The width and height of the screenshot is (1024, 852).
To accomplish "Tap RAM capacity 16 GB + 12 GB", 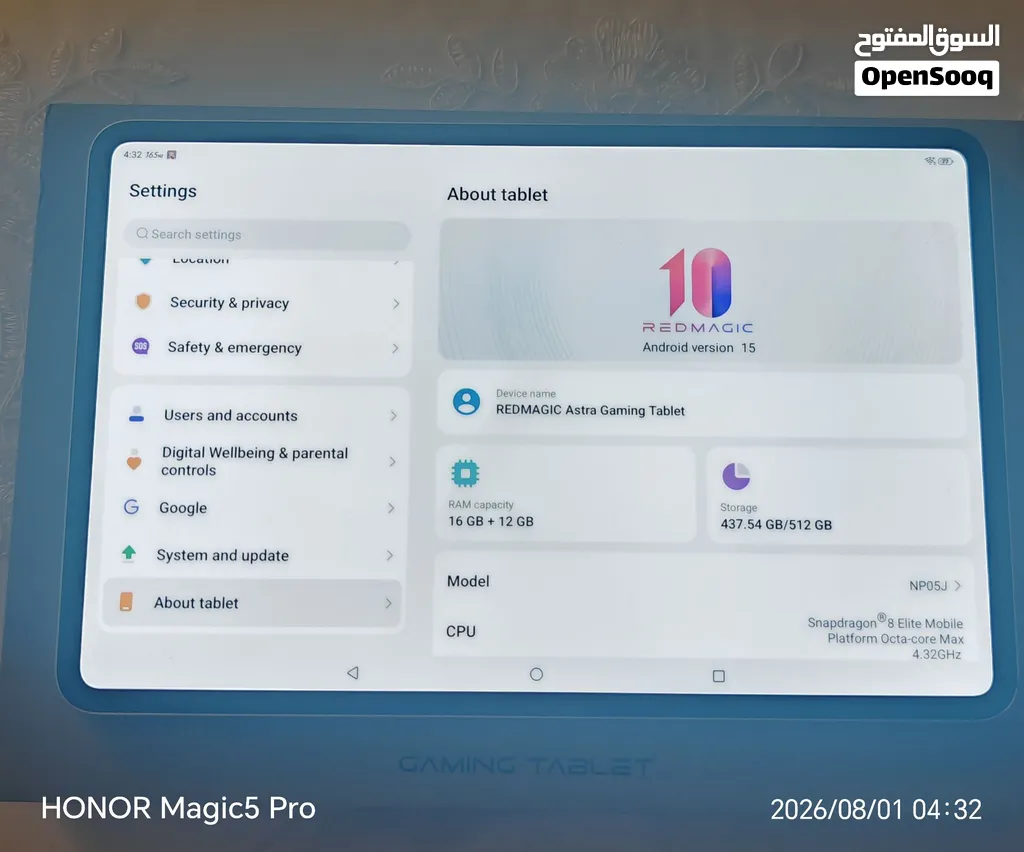I will pos(565,494).
